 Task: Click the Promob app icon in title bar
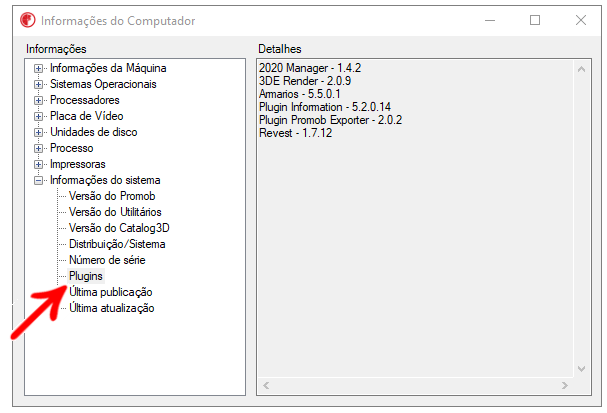pyautogui.click(x=27, y=20)
